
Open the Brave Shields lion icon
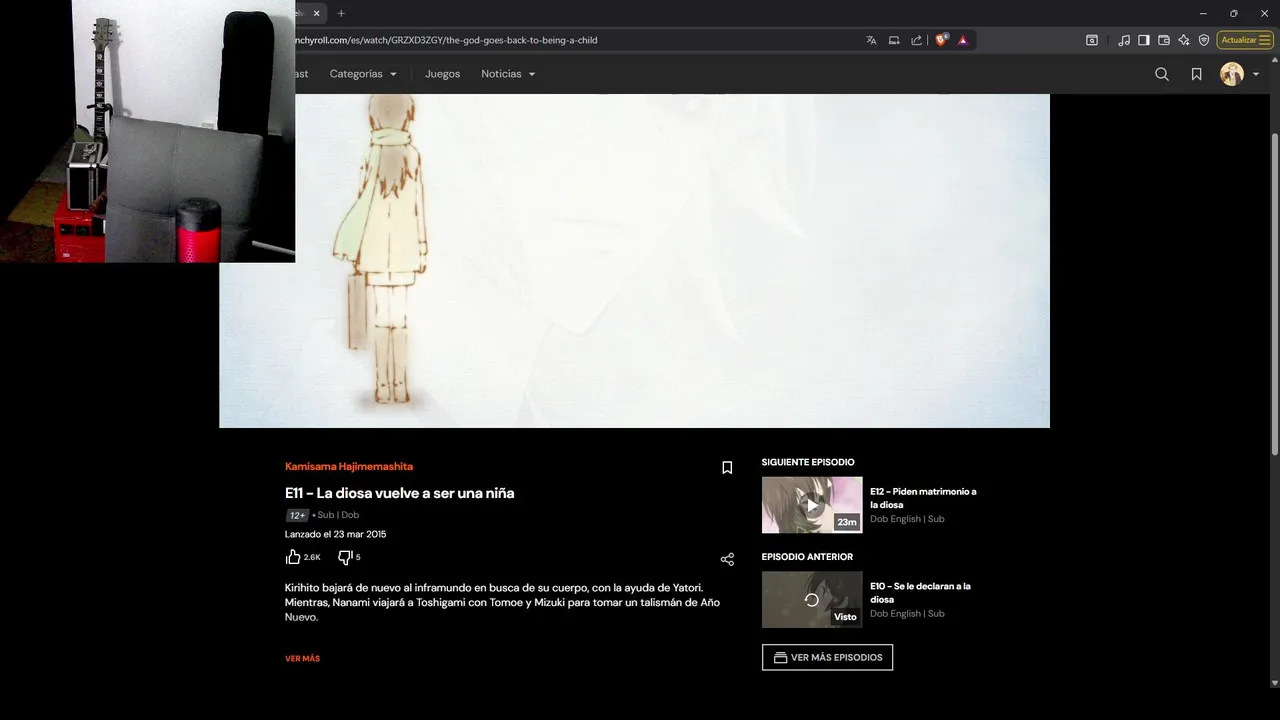click(941, 40)
